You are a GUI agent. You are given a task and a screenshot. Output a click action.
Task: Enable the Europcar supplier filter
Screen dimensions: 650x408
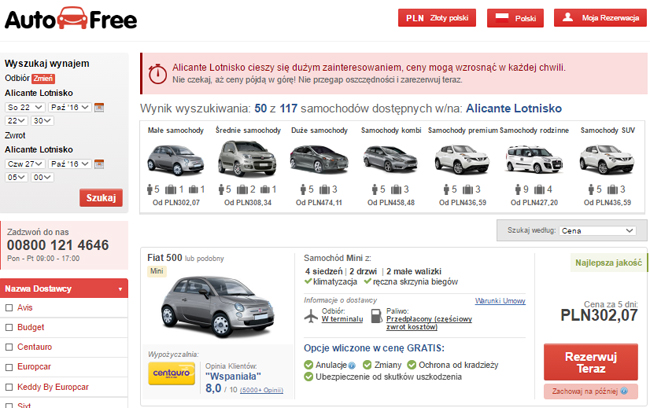pos(10,365)
